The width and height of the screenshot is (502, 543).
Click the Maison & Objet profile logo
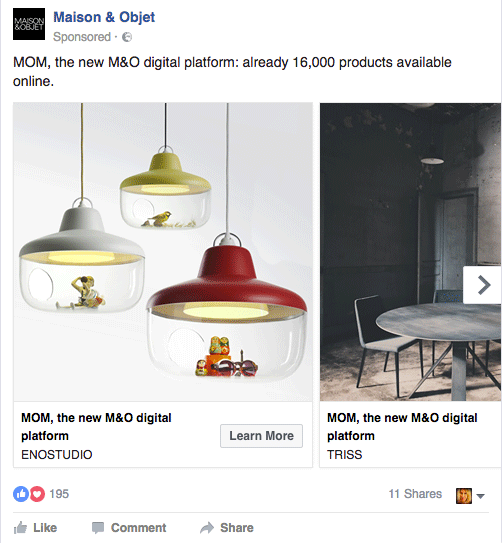tap(29, 24)
